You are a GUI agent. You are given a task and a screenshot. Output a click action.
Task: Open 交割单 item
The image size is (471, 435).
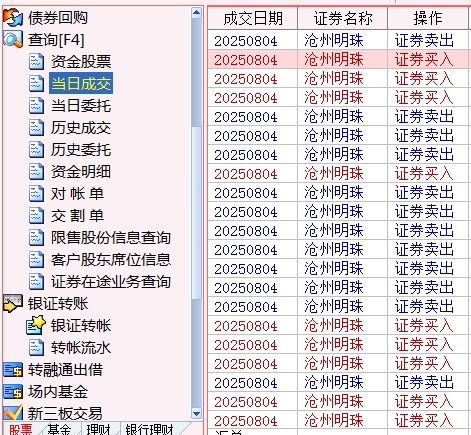(77, 216)
